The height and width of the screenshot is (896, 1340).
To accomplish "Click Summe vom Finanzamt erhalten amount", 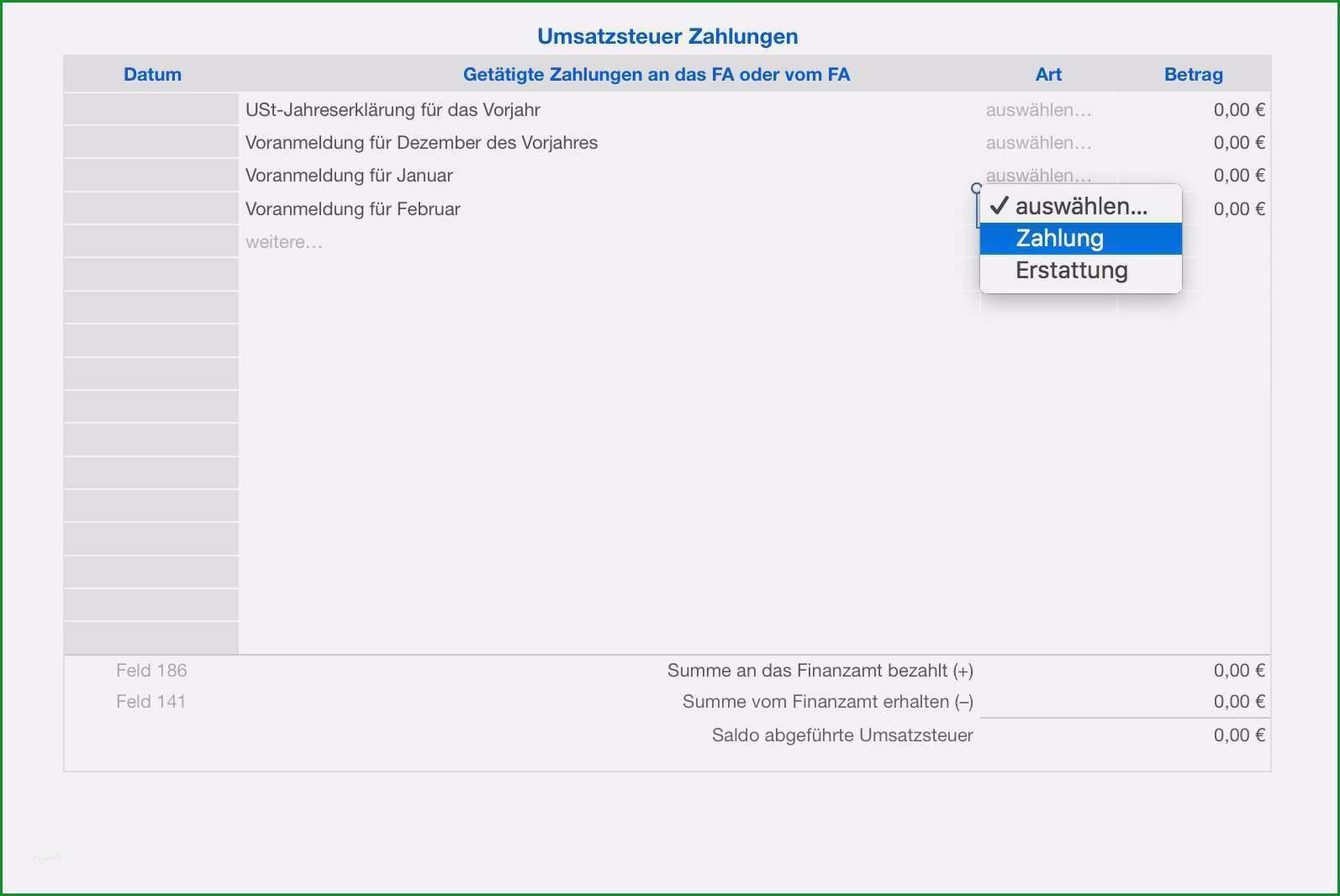I will point(1239,702).
